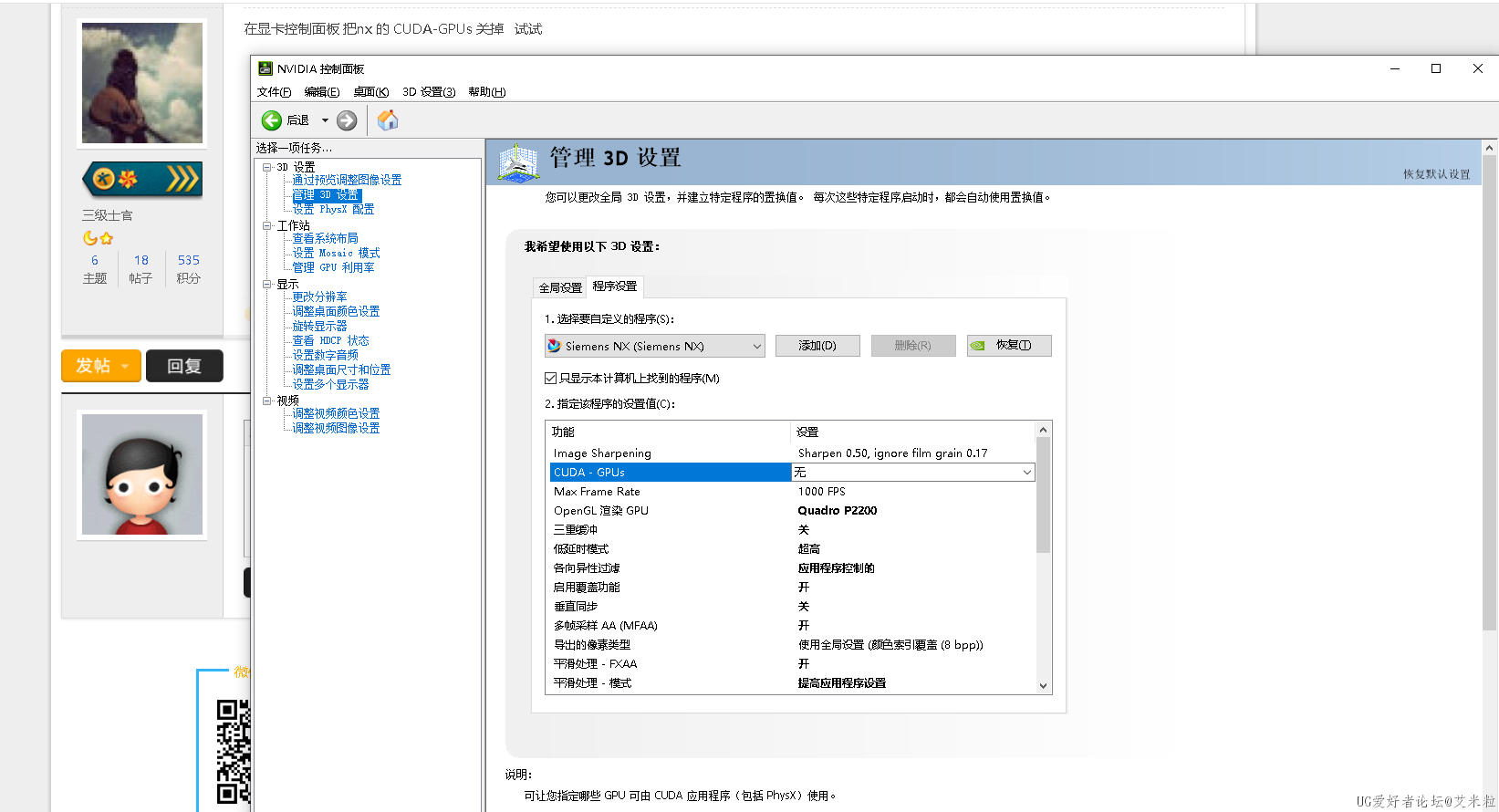Toggle 只显示本计算机上找到的程序 checkbox

(x=551, y=378)
